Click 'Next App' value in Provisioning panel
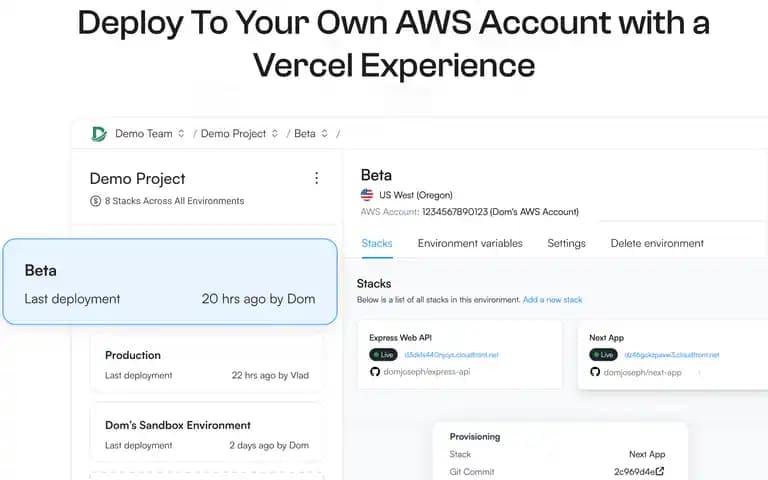This screenshot has width=768, height=480. 647,454
